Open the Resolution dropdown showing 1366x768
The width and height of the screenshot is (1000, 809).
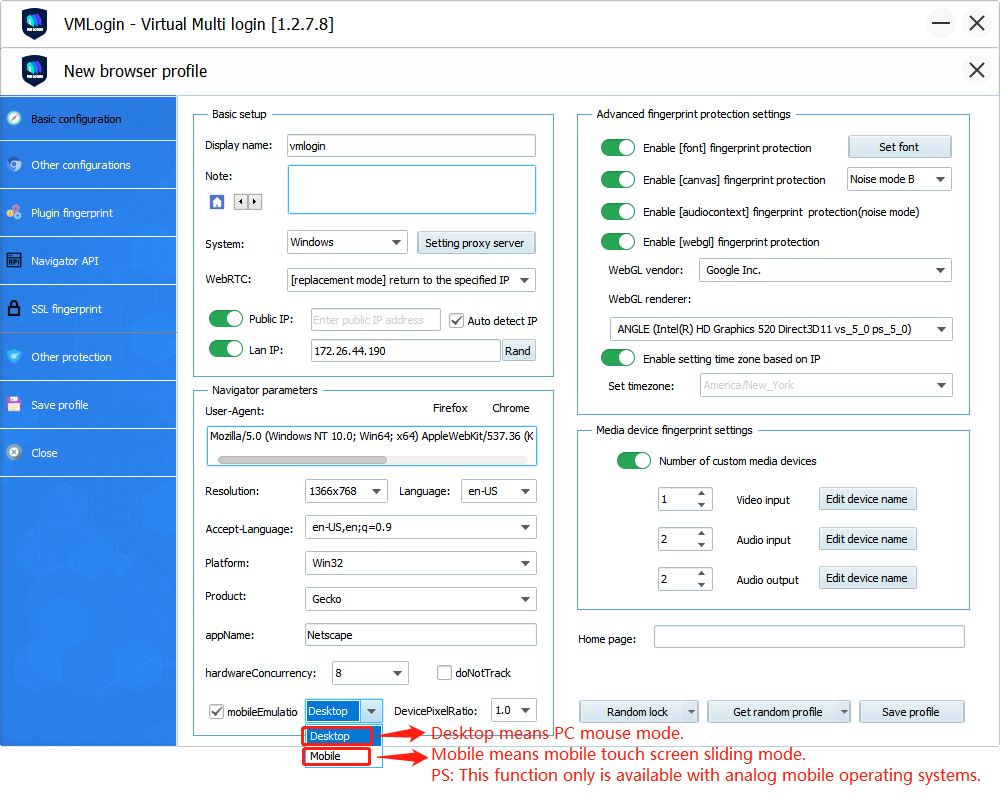click(346, 491)
